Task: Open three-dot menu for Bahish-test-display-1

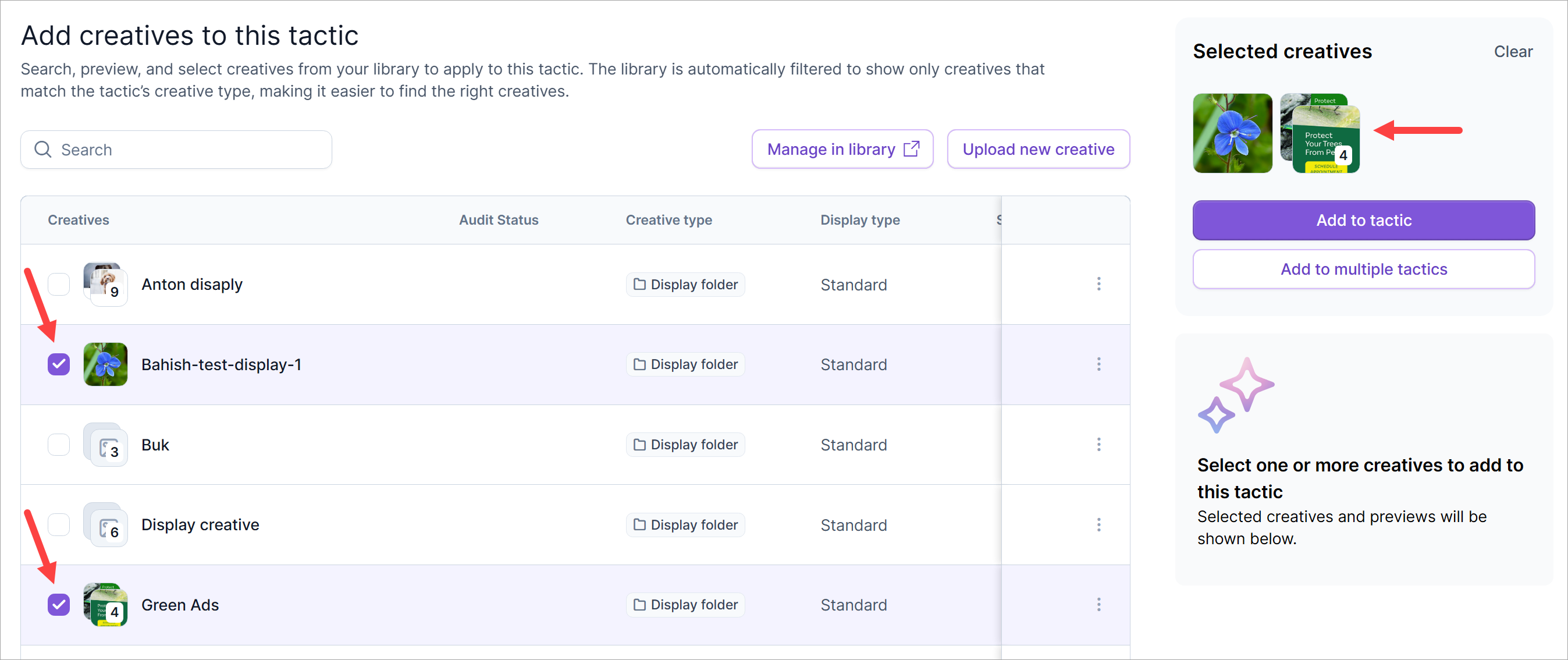Action: tap(1098, 364)
